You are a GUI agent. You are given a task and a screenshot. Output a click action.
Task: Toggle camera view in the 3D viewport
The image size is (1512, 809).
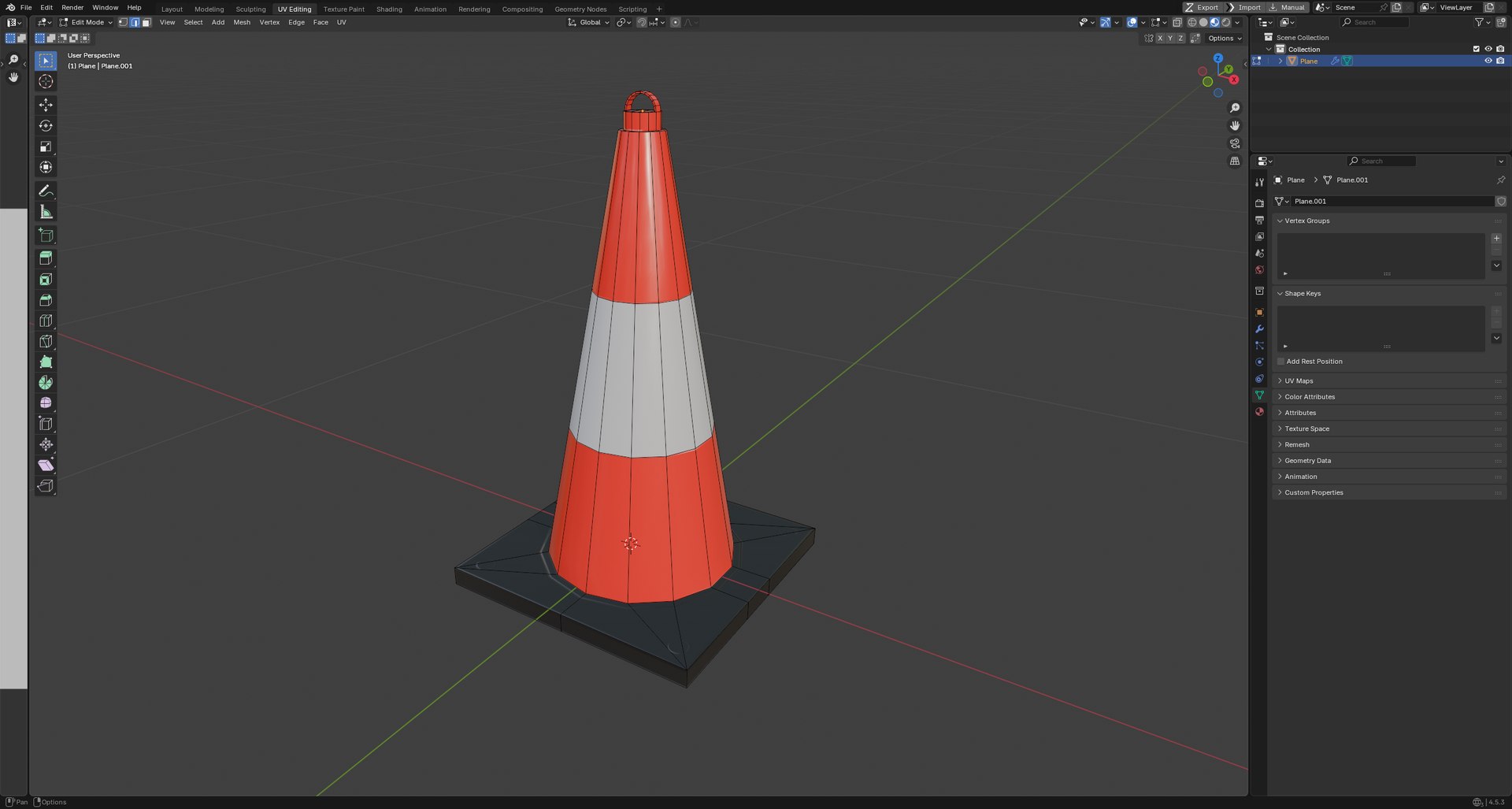(x=1235, y=143)
